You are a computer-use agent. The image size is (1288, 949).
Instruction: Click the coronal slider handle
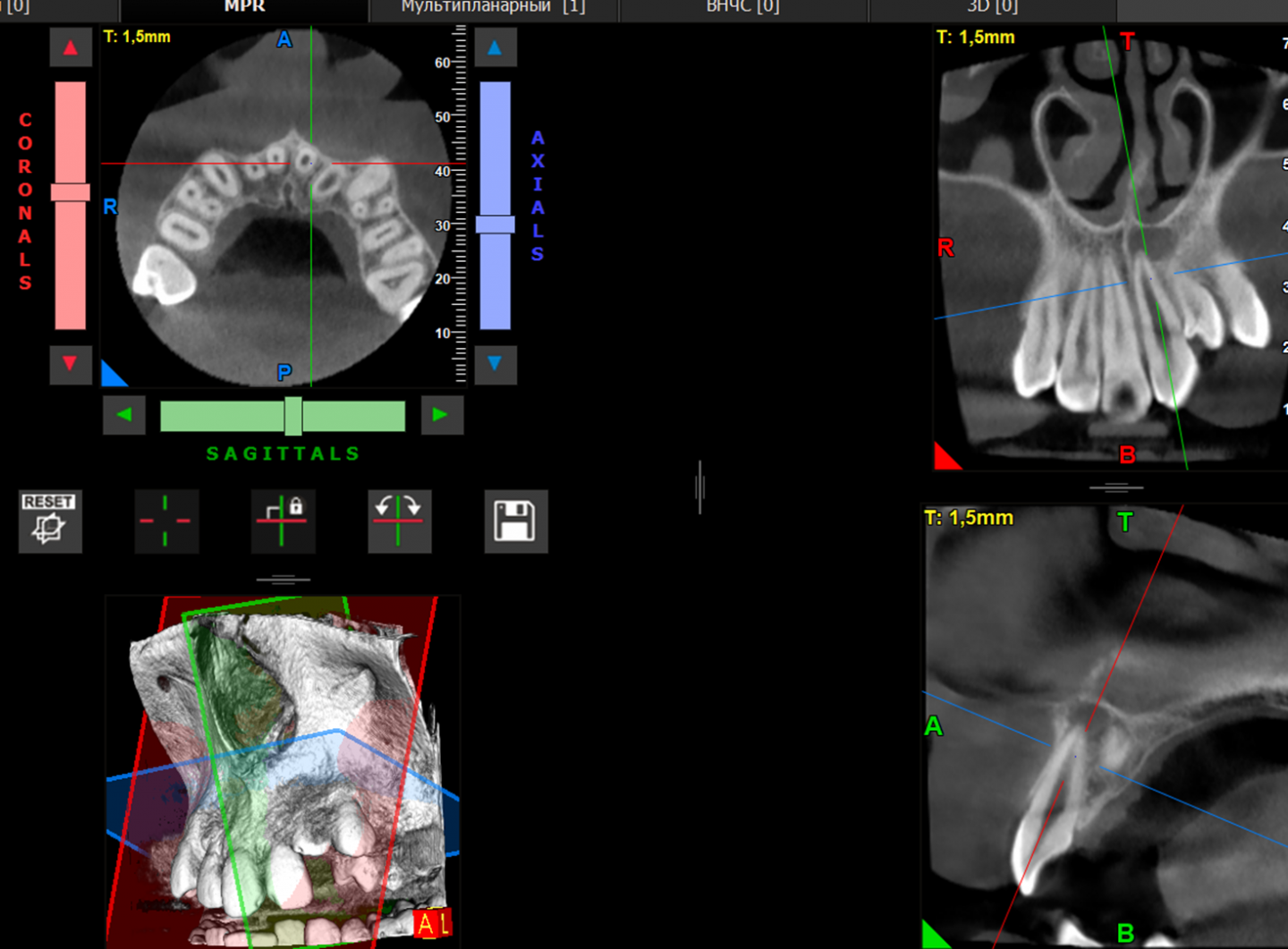71,192
